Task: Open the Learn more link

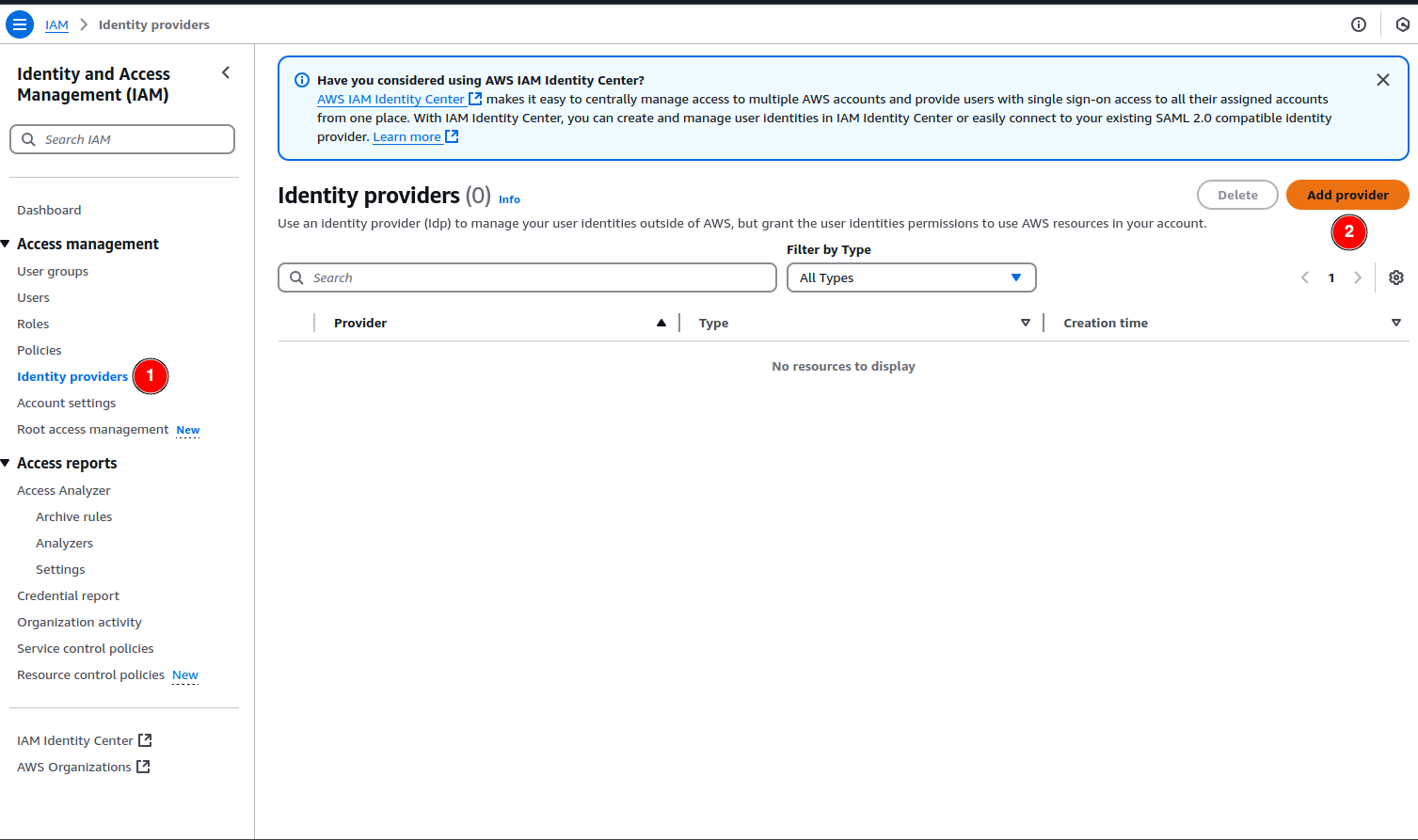Action: (406, 136)
